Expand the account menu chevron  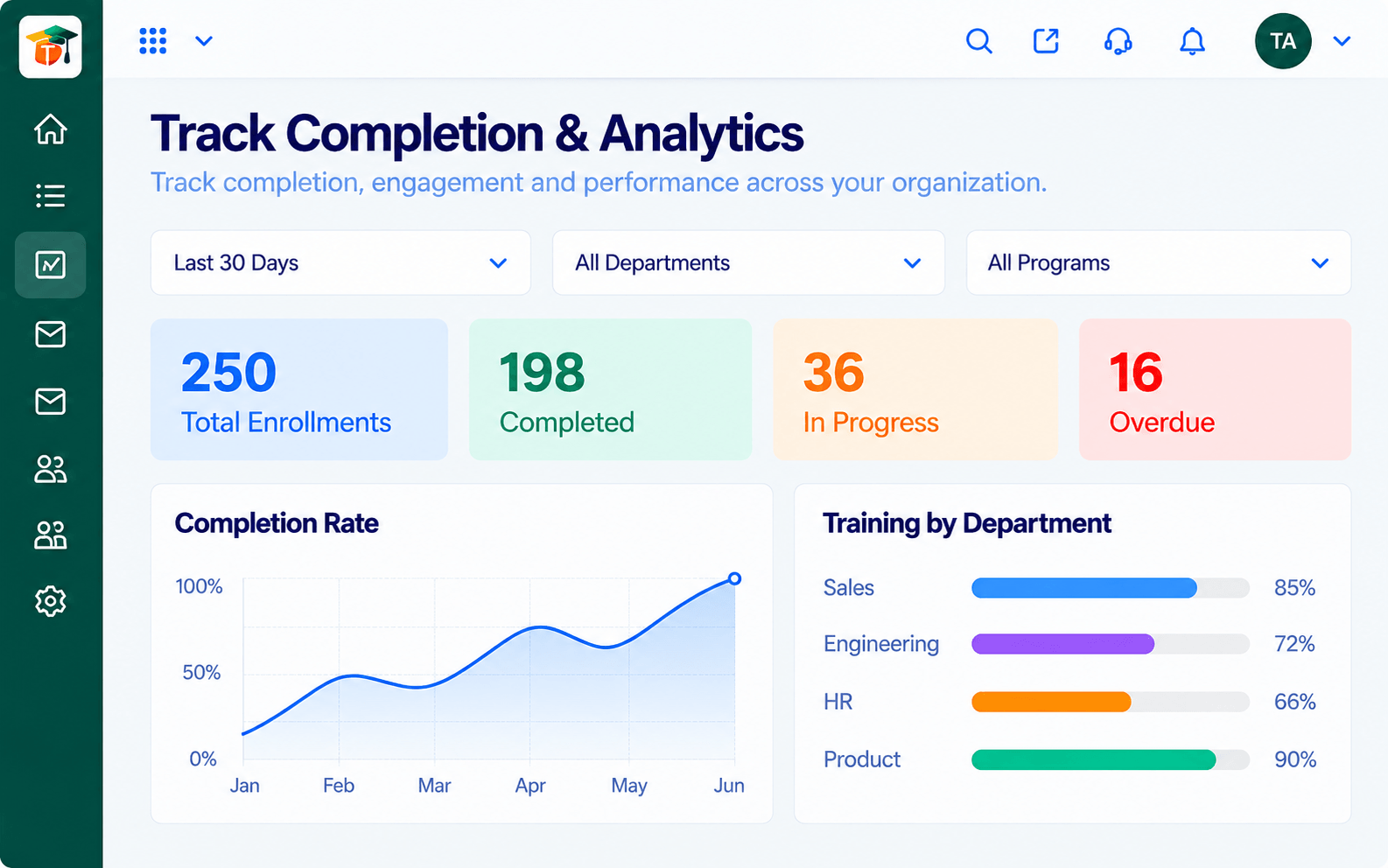1342,41
